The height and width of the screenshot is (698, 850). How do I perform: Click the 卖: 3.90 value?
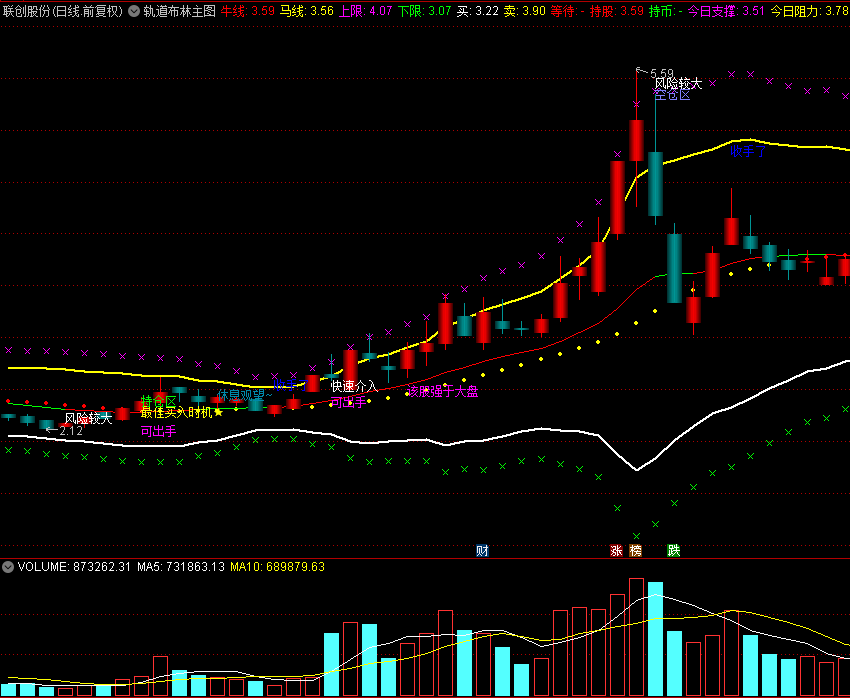click(525, 11)
